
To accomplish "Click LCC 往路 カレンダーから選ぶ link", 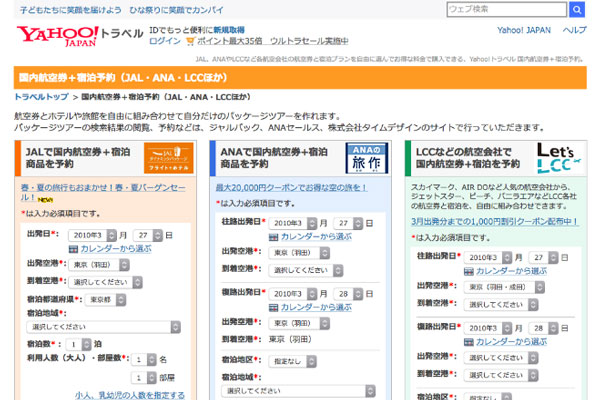I will click(511, 271).
